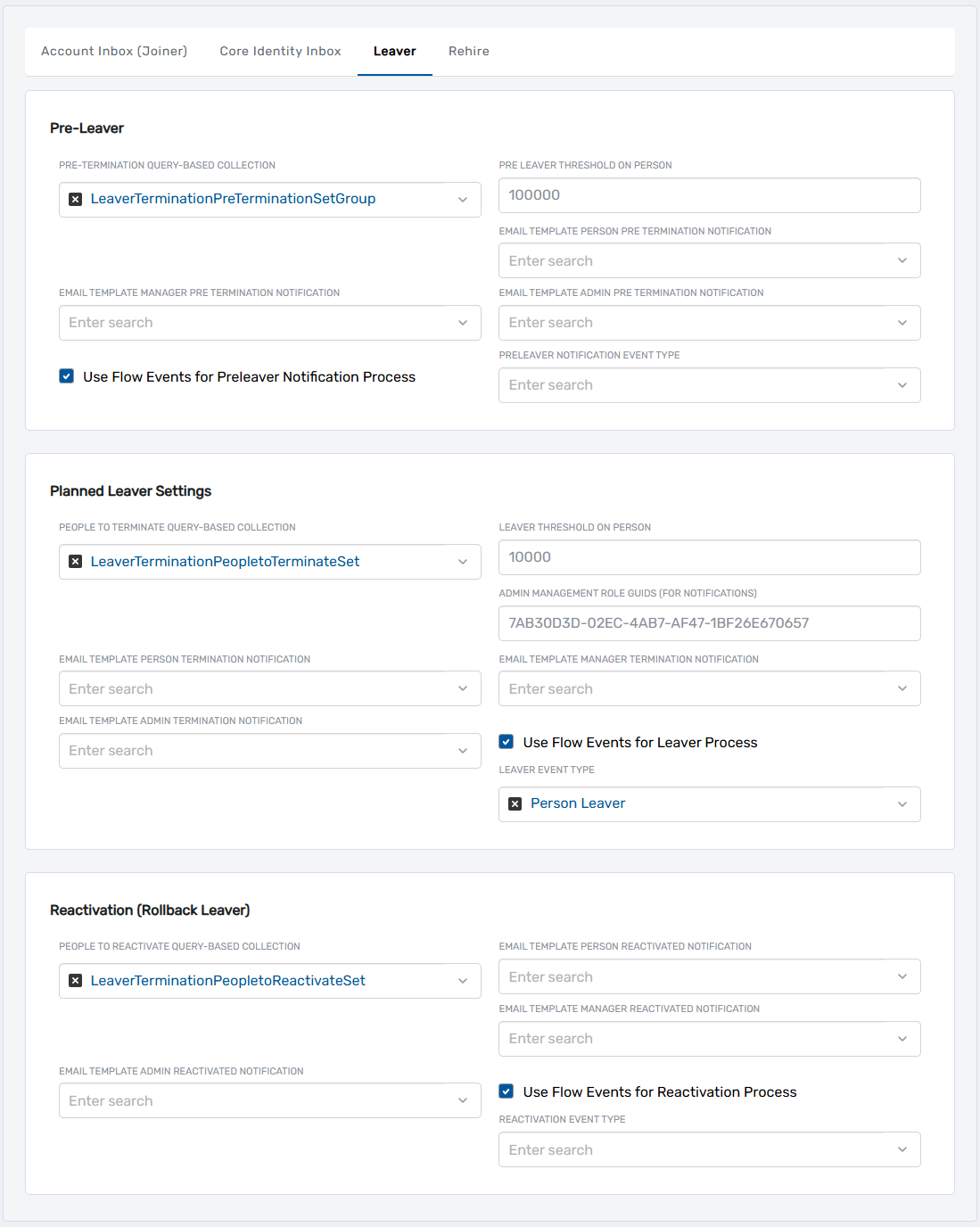Viewport: 980px width, 1227px height.
Task: Remove the LeaverTerminationPreTerminationSetGroup selection via its X icon
Action: 76,199
